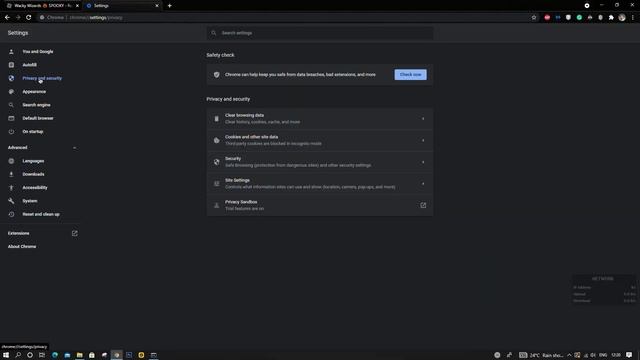The image size is (640, 360).
Task: Open Privacy Sandbox row
Action: 320,205
